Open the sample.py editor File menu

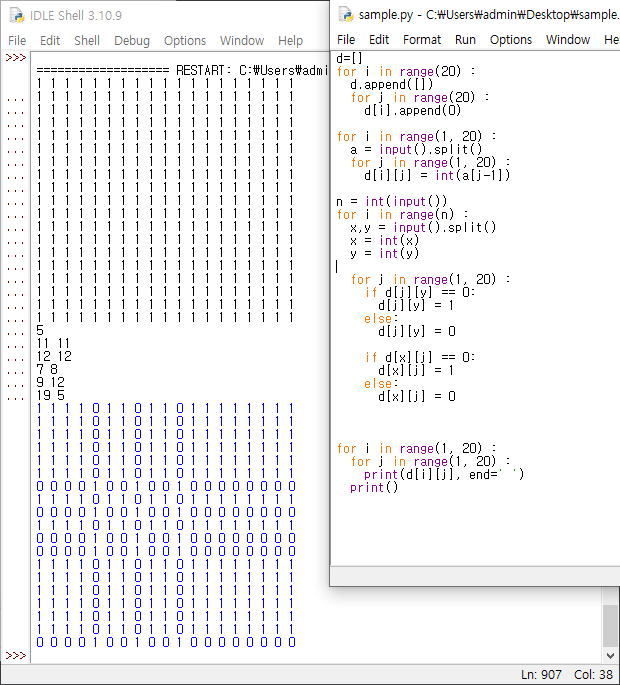coord(346,40)
